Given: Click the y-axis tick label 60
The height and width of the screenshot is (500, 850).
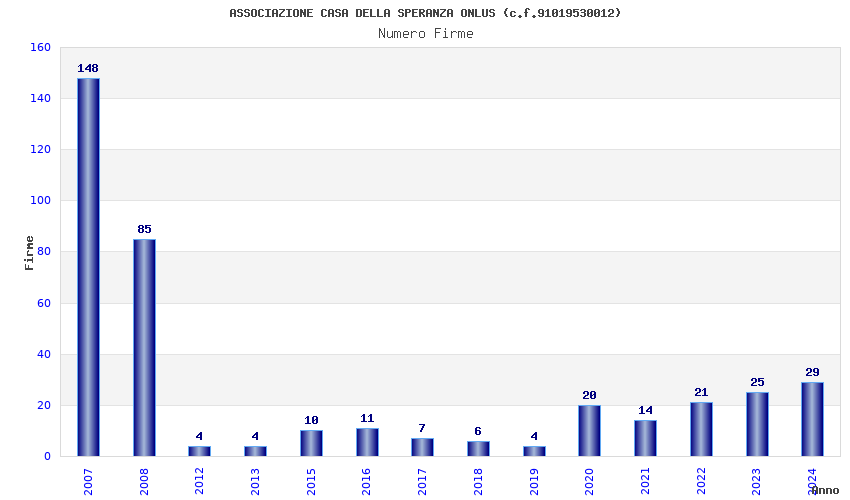Looking at the screenshot, I should tap(44, 304).
